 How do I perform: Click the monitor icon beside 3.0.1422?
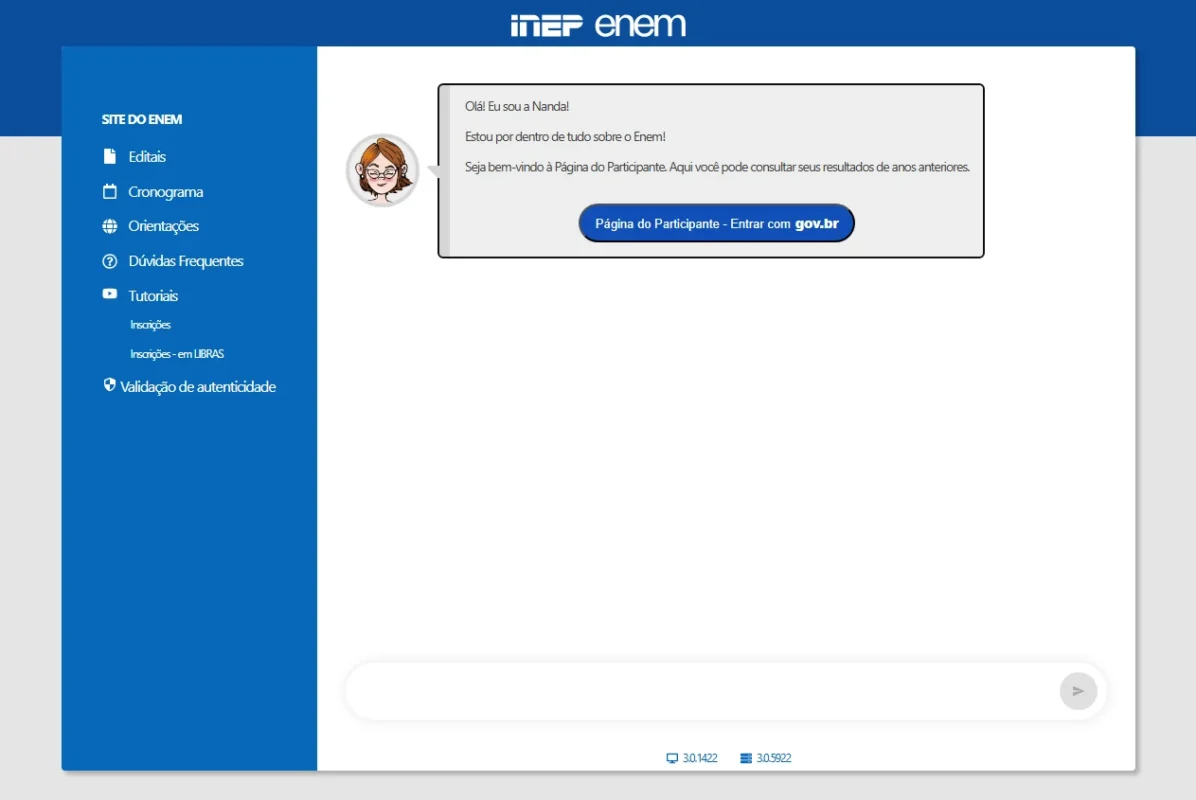(x=672, y=758)
